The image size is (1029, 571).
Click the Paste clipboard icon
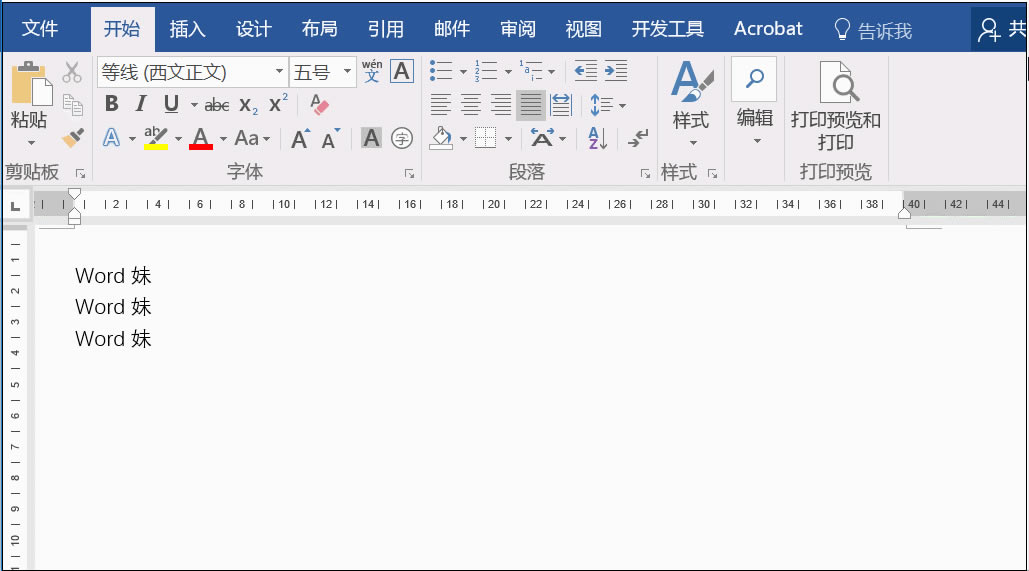32,83
